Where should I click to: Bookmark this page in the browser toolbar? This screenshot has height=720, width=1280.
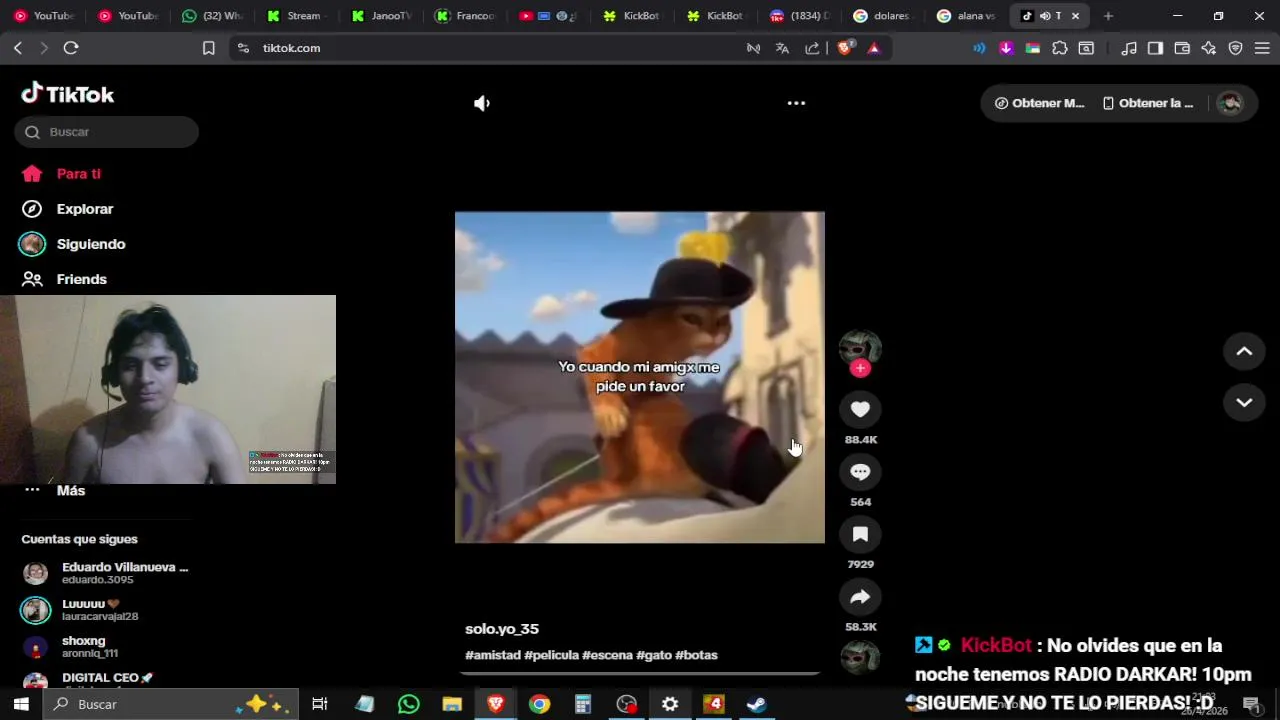click(209, 48)
